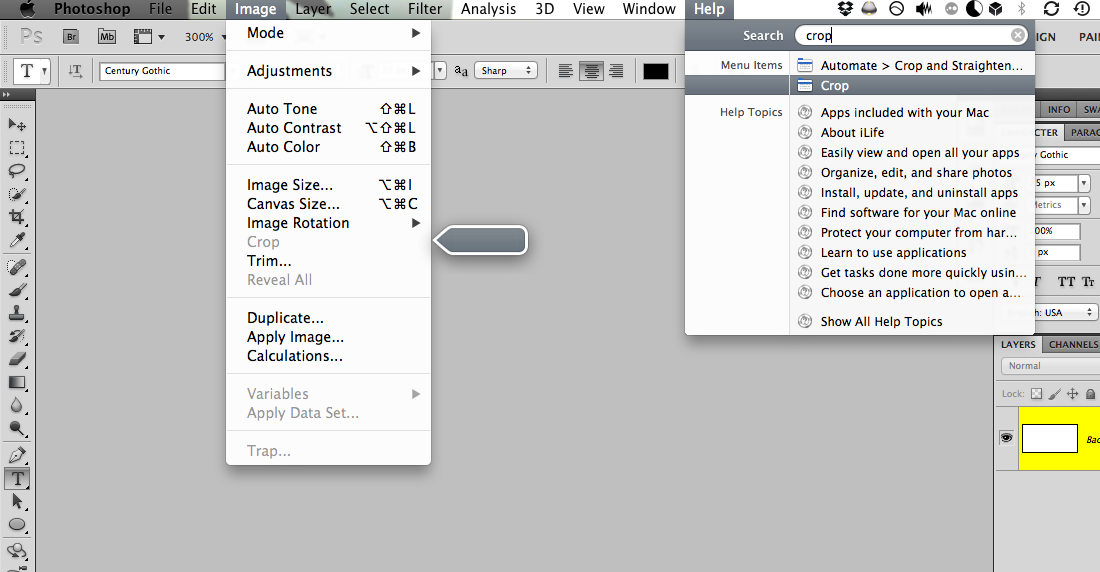Select the Background layer thumbnail
Screen dimensions: 1100x572
point(1049,439)
